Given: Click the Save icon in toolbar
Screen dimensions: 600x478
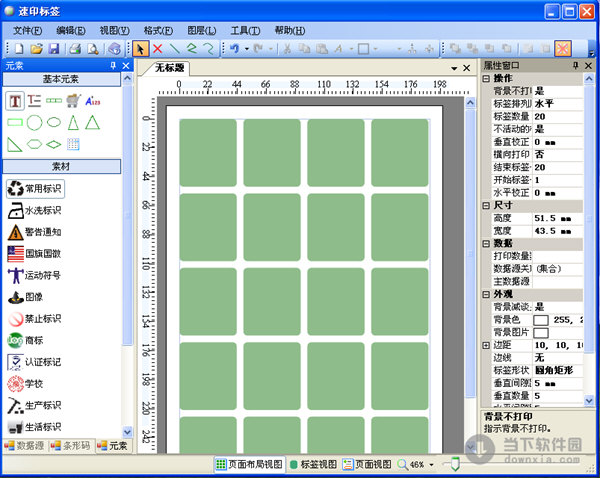Looking at the screenshot, I should [54, 48].
